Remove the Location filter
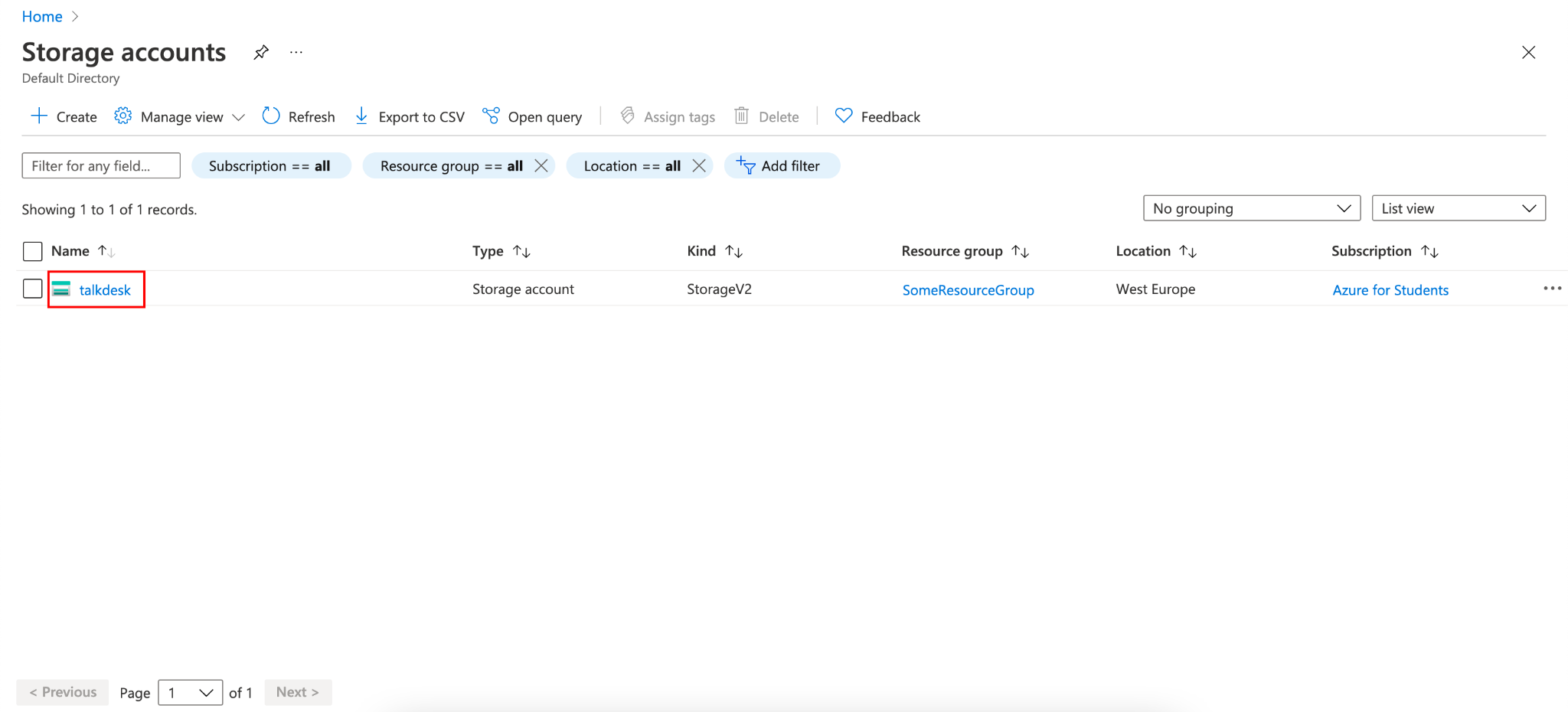 click(x=699, y=165)
